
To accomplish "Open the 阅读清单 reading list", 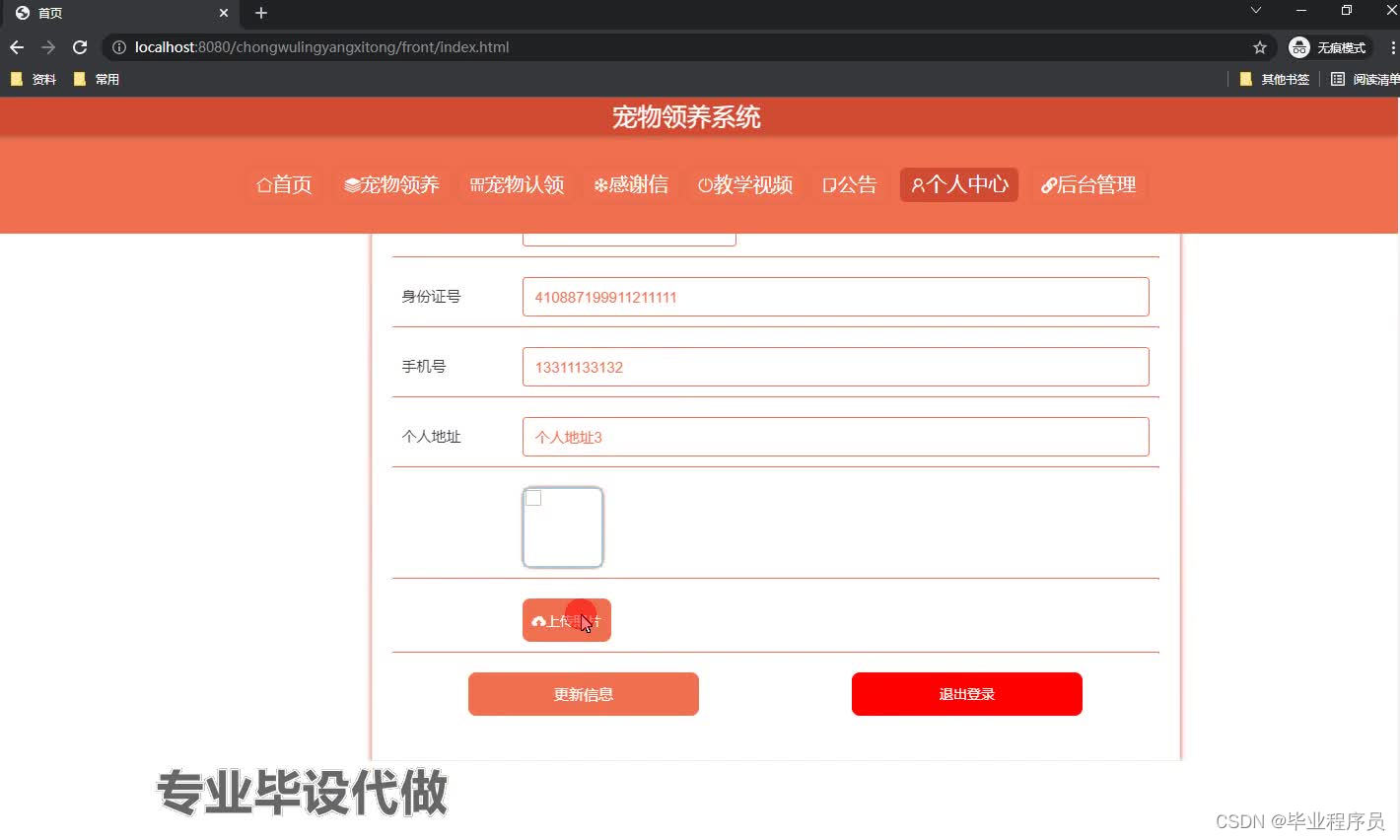I will point(1365,79).
